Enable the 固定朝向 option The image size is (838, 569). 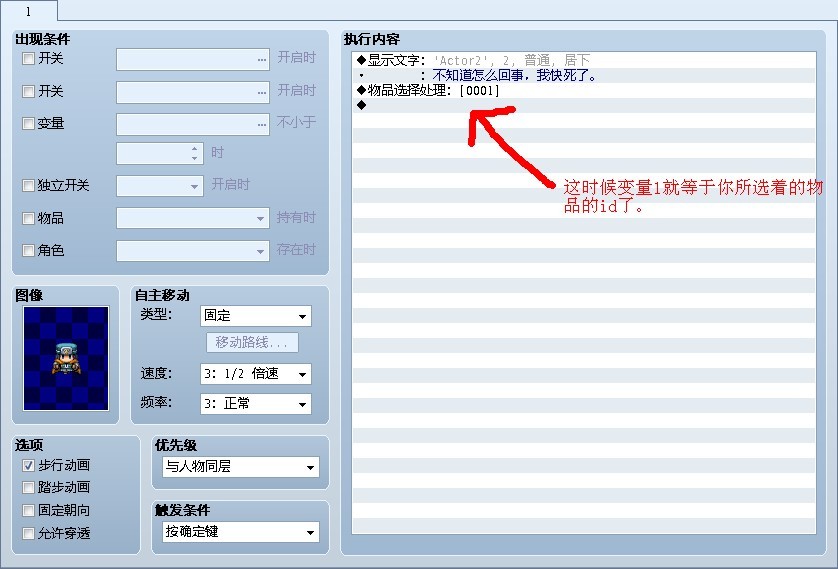[28, 510]
